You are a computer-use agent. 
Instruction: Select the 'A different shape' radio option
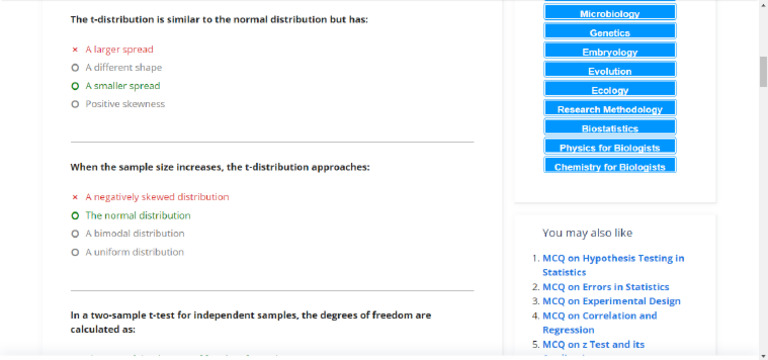tap(75, 68)
